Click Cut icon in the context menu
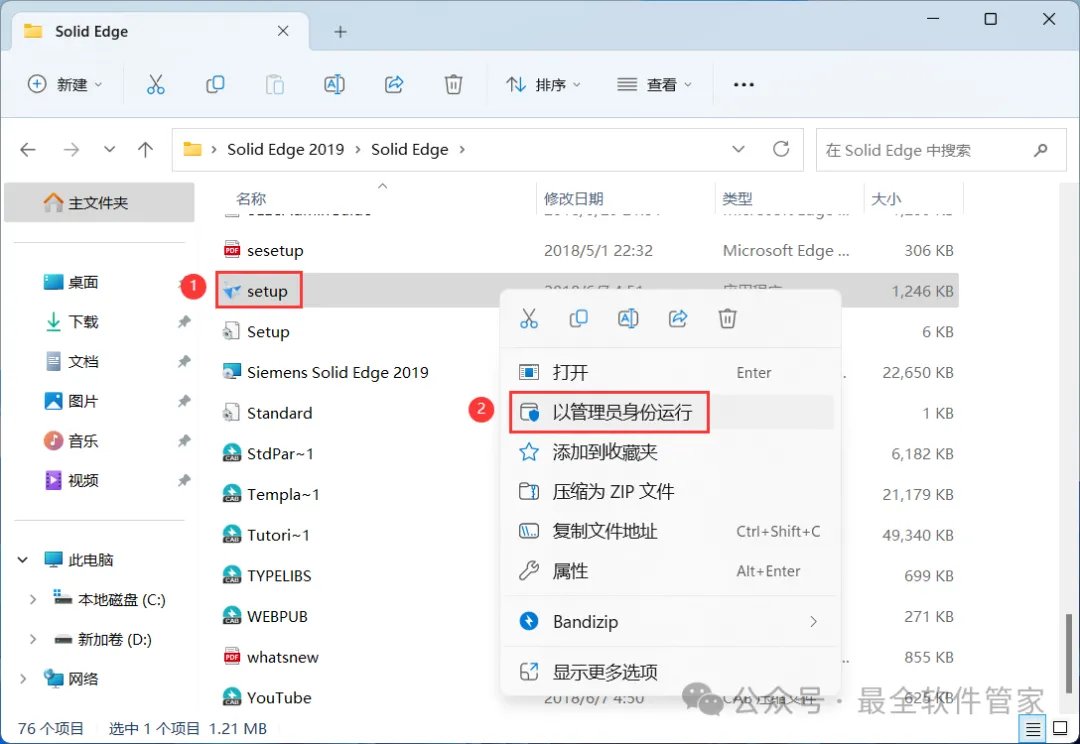 [529, 319]
